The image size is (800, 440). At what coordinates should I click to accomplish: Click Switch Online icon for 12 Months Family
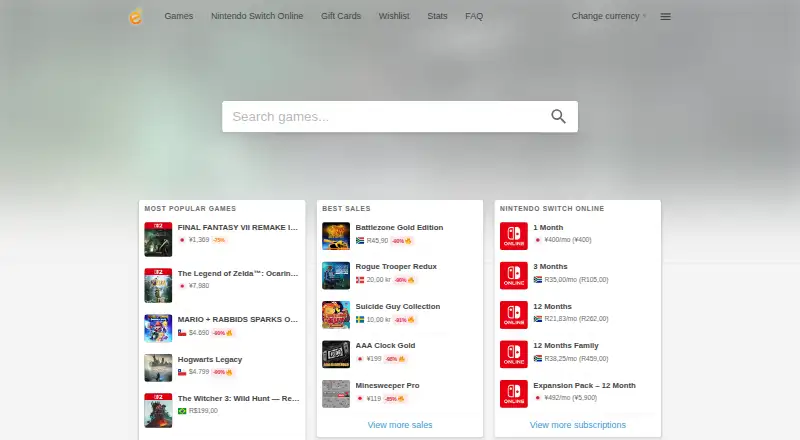coord(514,354)
